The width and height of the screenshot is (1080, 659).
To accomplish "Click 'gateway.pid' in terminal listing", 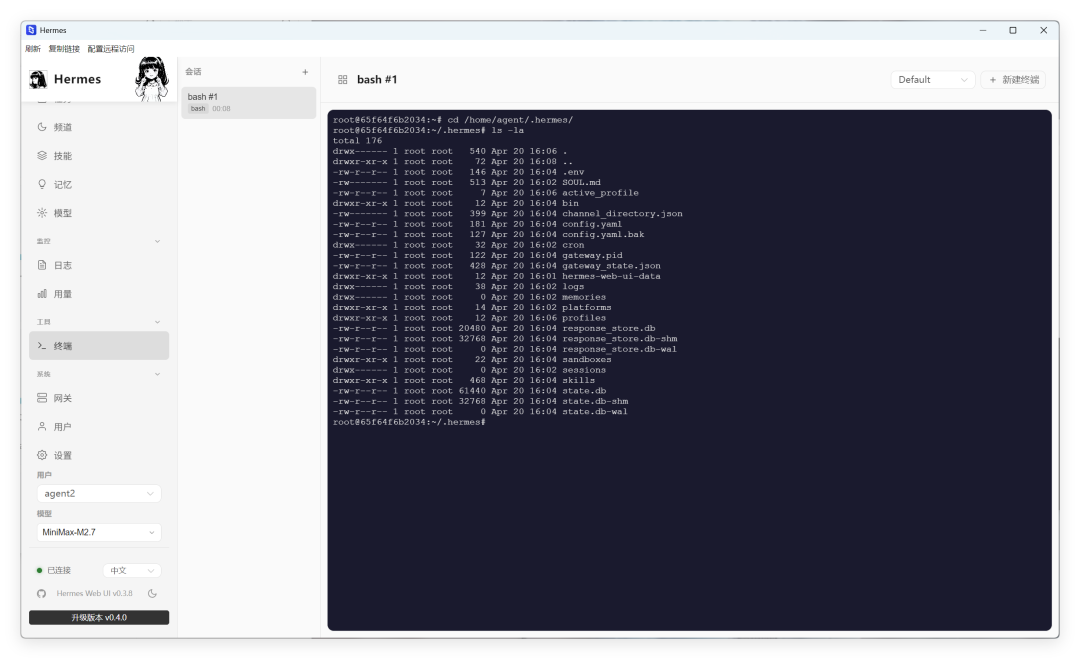I will 592,255.
